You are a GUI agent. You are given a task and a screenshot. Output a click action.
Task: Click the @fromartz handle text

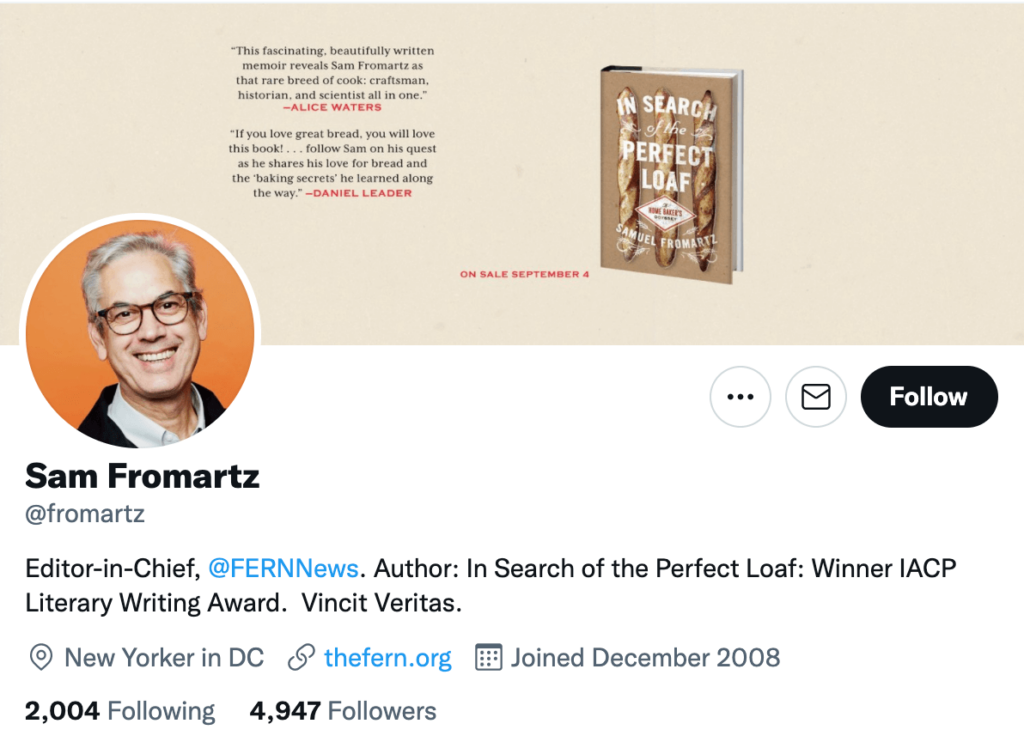click(85, 515)
